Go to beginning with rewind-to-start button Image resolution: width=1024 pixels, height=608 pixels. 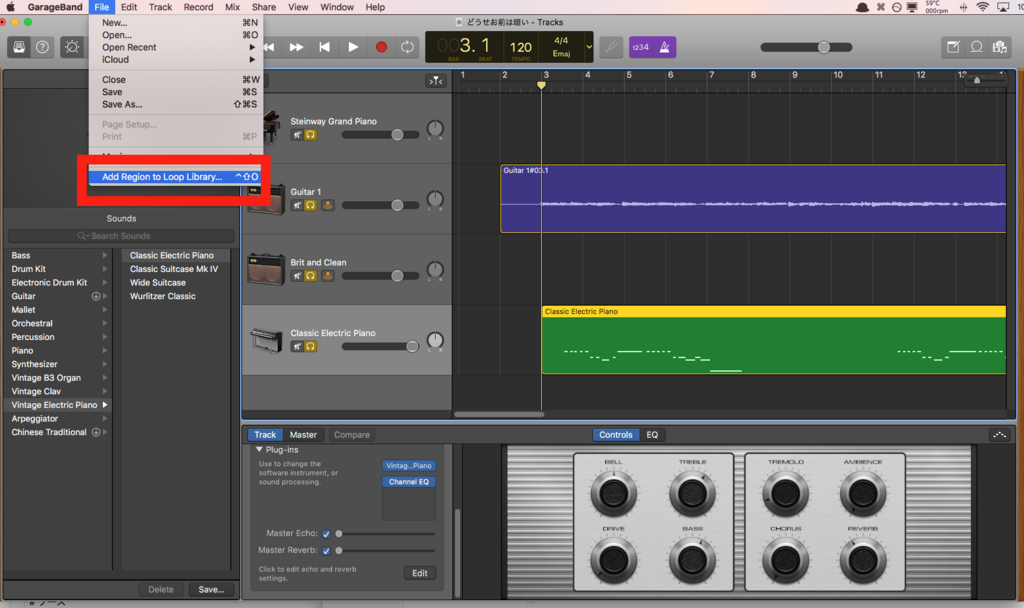click(325, 47)
